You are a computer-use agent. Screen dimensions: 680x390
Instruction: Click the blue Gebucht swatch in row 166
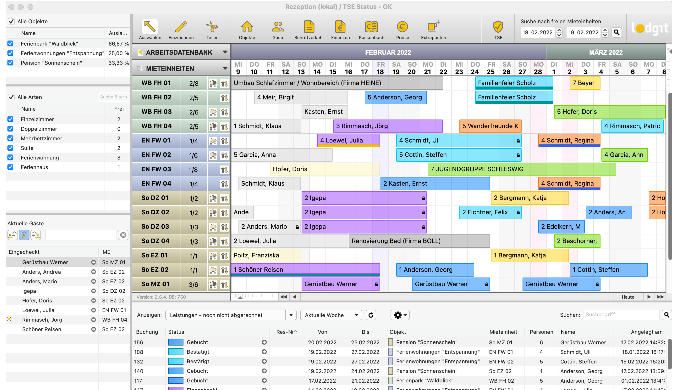click(176, 342)
